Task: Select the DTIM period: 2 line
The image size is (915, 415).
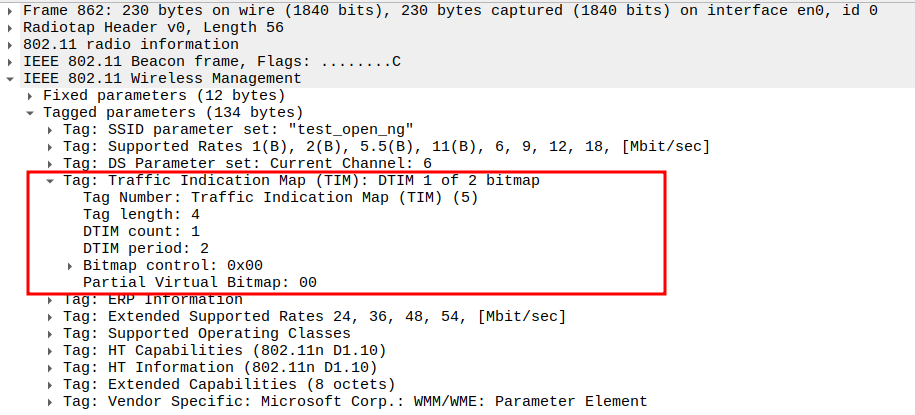Action: click(146, 248)
